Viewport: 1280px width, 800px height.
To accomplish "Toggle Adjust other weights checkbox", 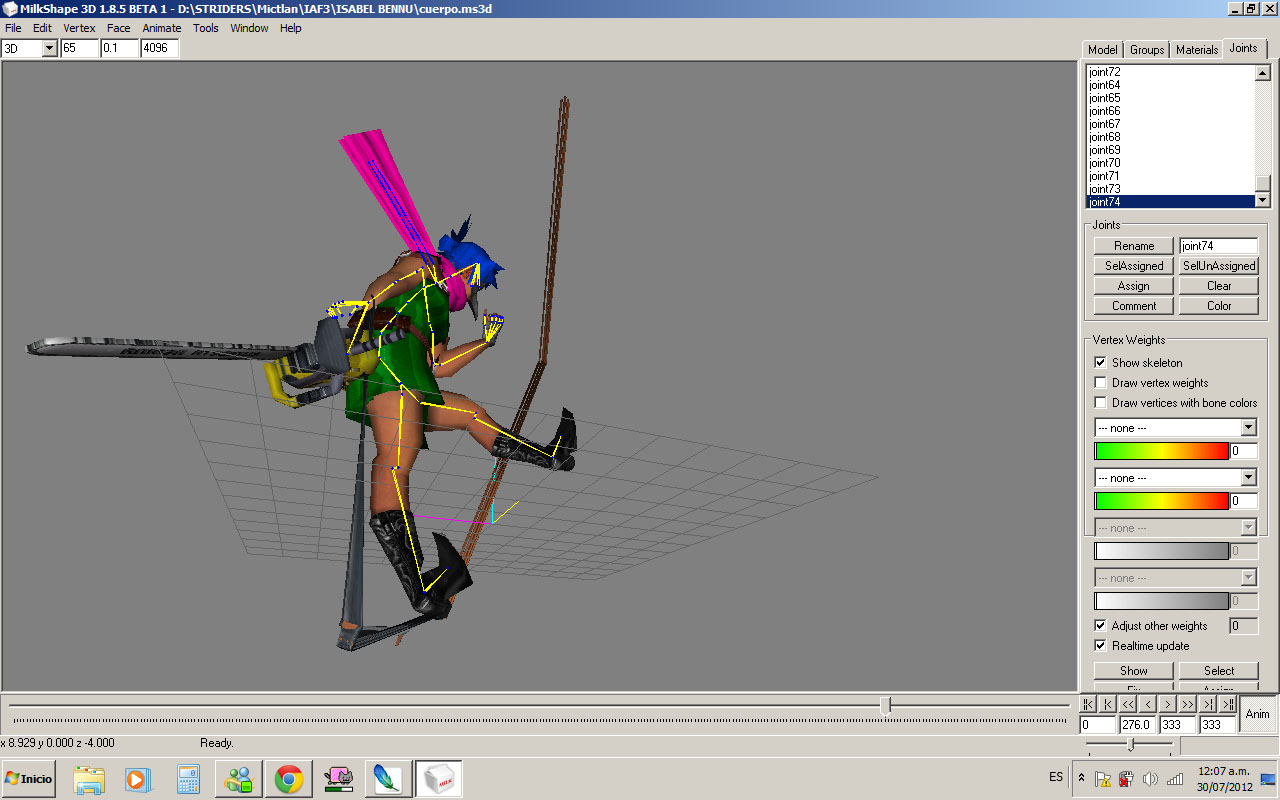I will (x=1101, y=625).
